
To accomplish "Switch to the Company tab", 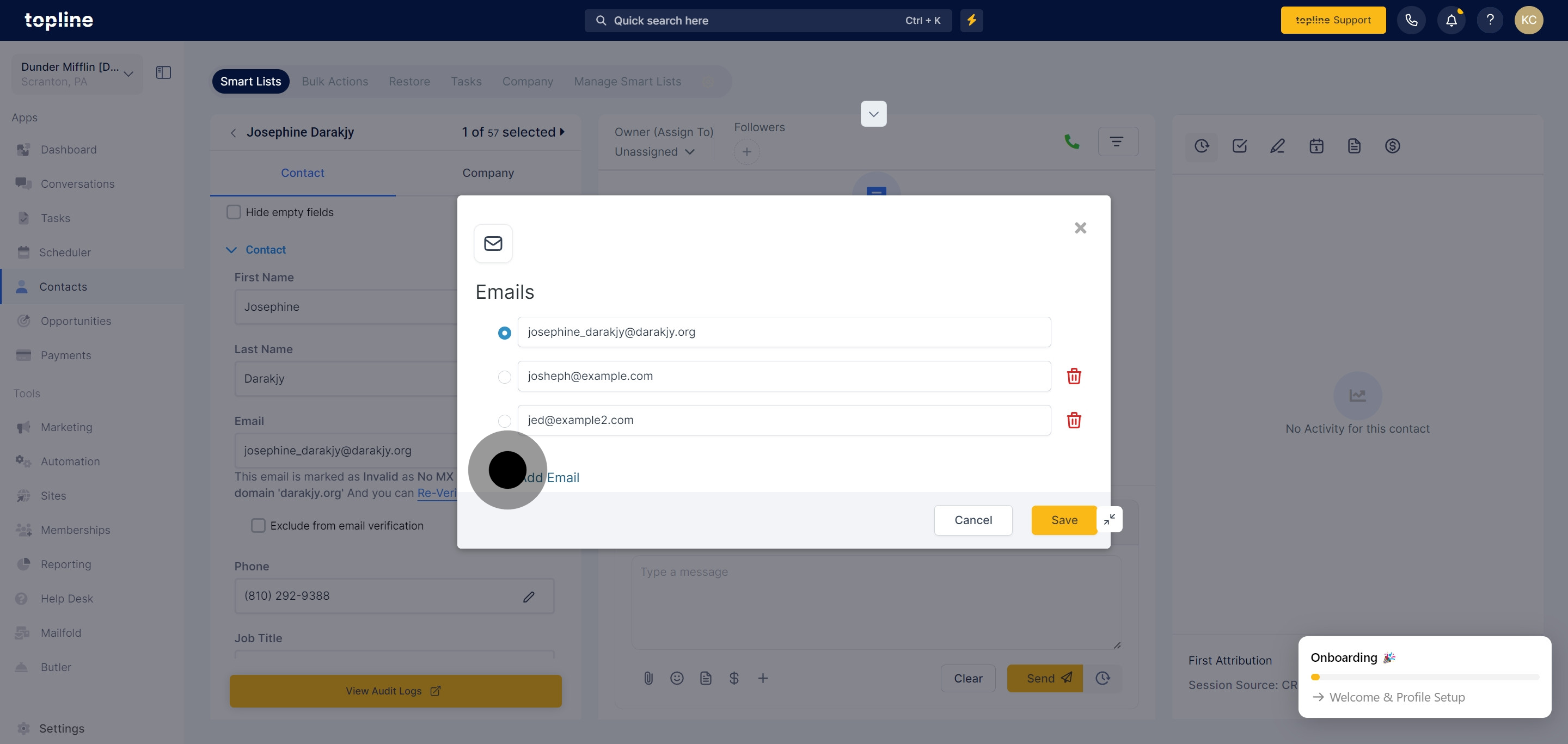I will 488,173.
